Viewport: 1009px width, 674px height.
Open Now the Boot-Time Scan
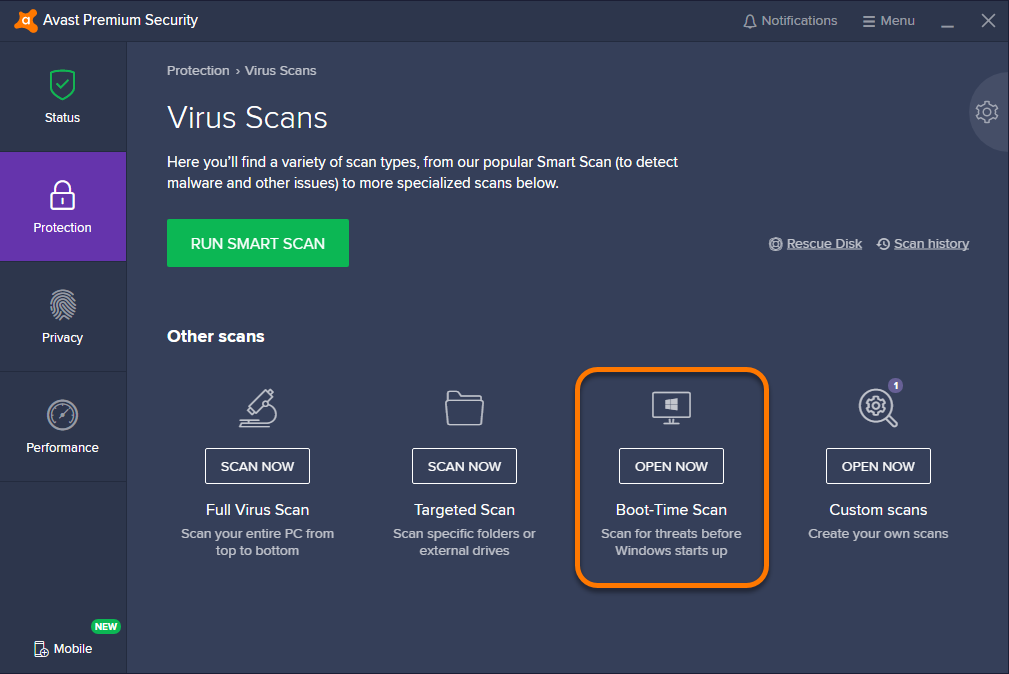pyautogui.click(x=671, y=465)
